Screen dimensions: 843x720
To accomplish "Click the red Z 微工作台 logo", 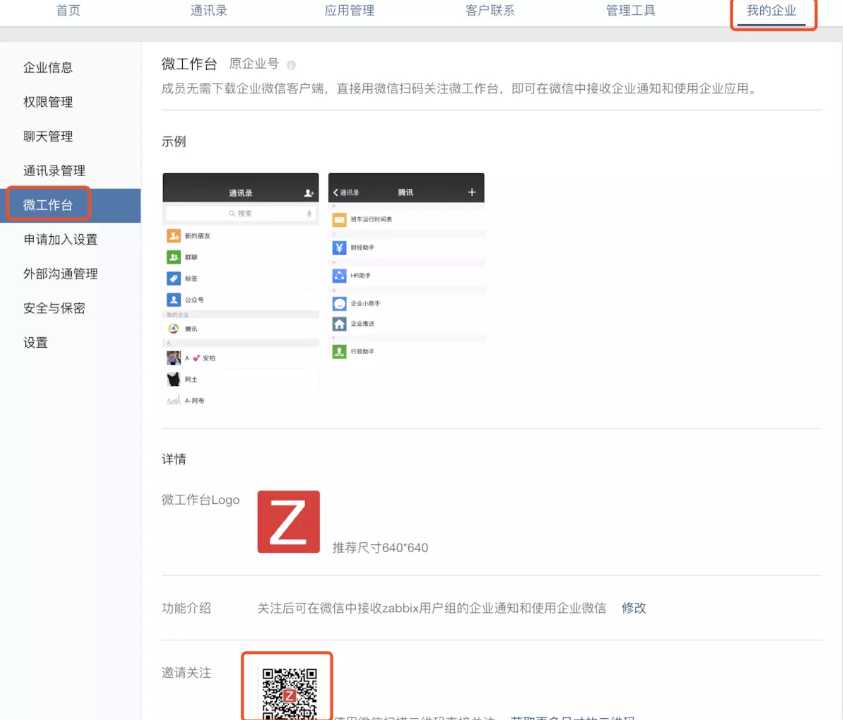I will pyautogui.click(x=289, y=522).
